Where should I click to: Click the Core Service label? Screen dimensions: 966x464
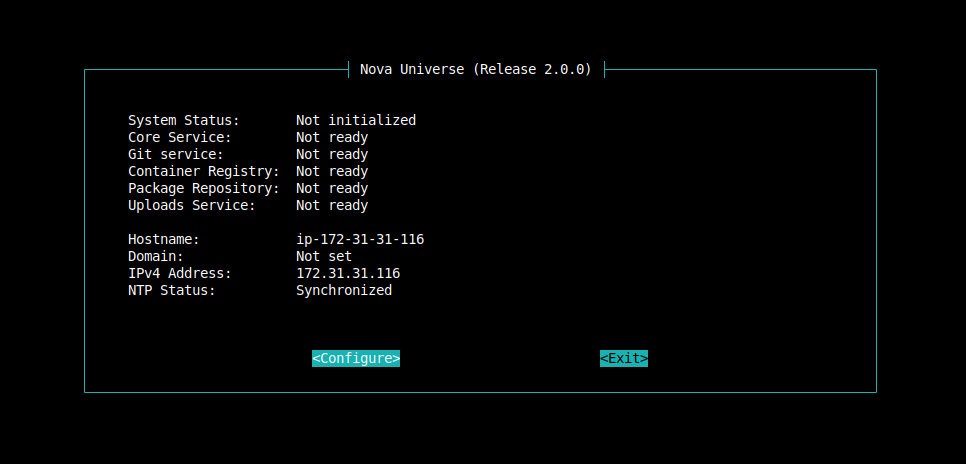[x=180, y=137]
